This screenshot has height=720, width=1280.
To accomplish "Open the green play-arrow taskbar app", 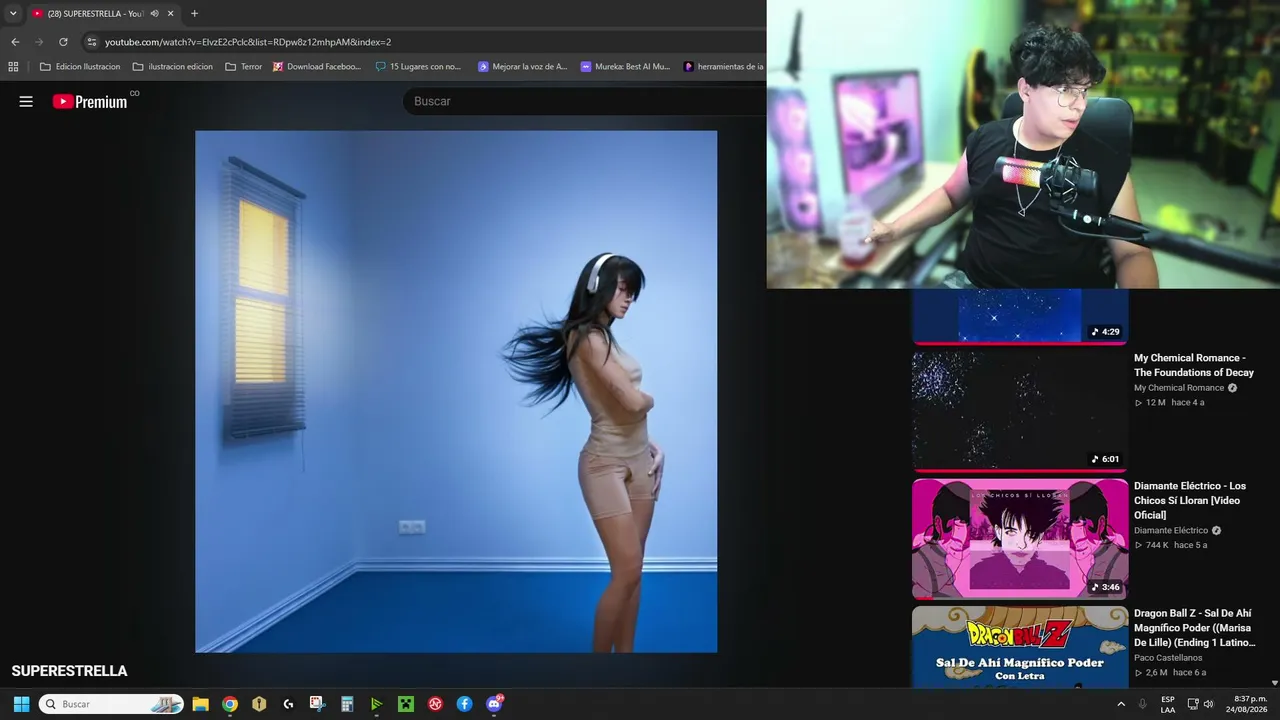I will coord(376,704).
